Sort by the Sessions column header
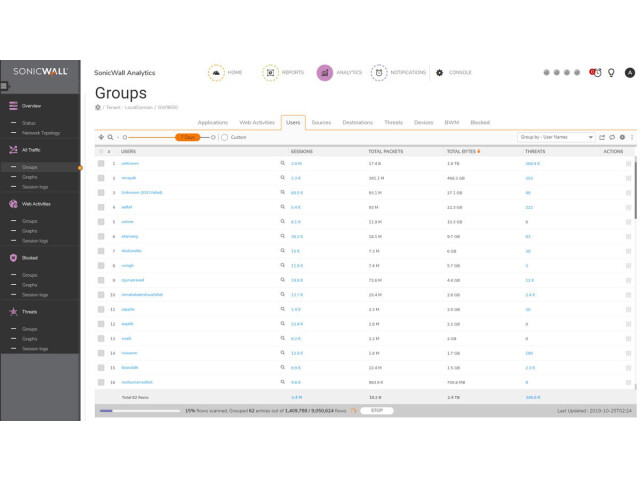The width and height of the screenshot is (640, 480). point(302,151)
